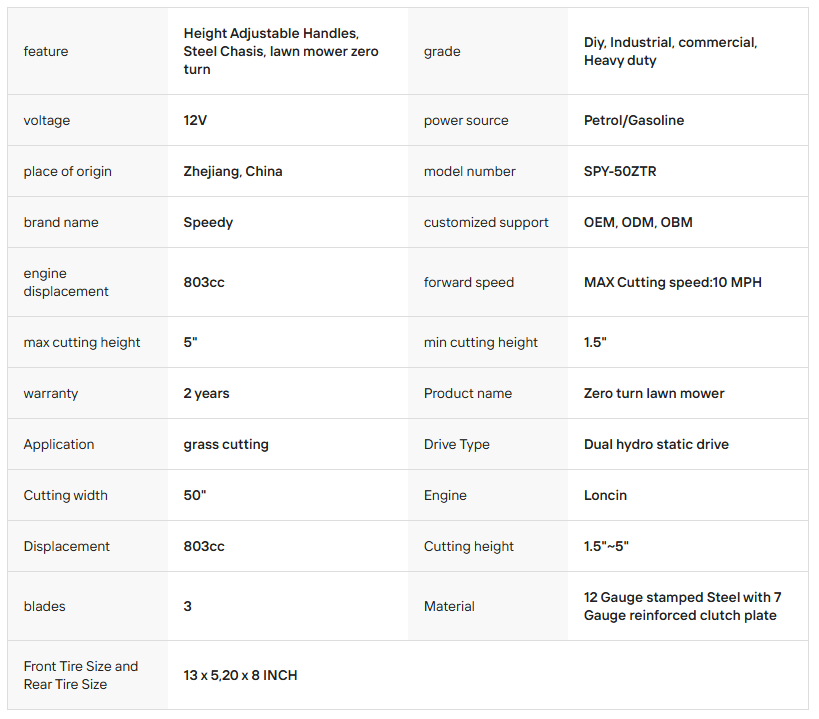Select the "2 years" warranty value
The image size is (819, 719).
pyautogui.click(x=206, y=393)
